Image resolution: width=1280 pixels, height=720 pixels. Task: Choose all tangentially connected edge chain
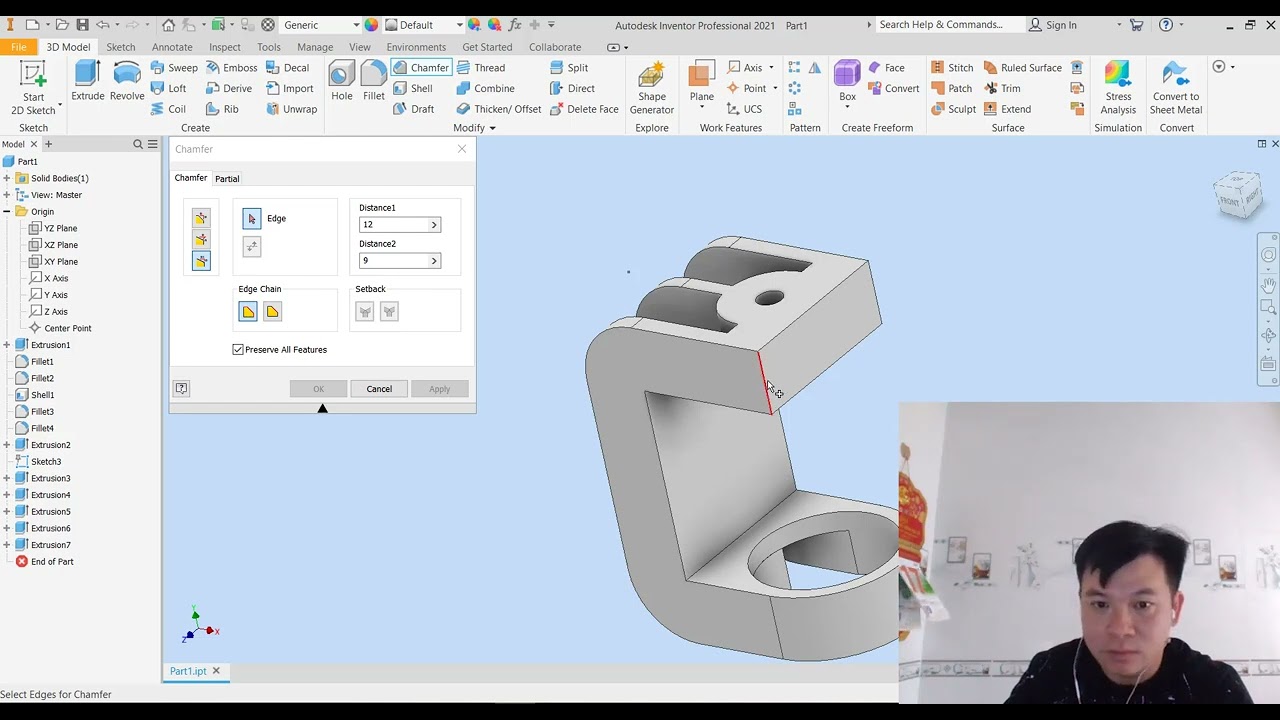[x=248, y=312]
